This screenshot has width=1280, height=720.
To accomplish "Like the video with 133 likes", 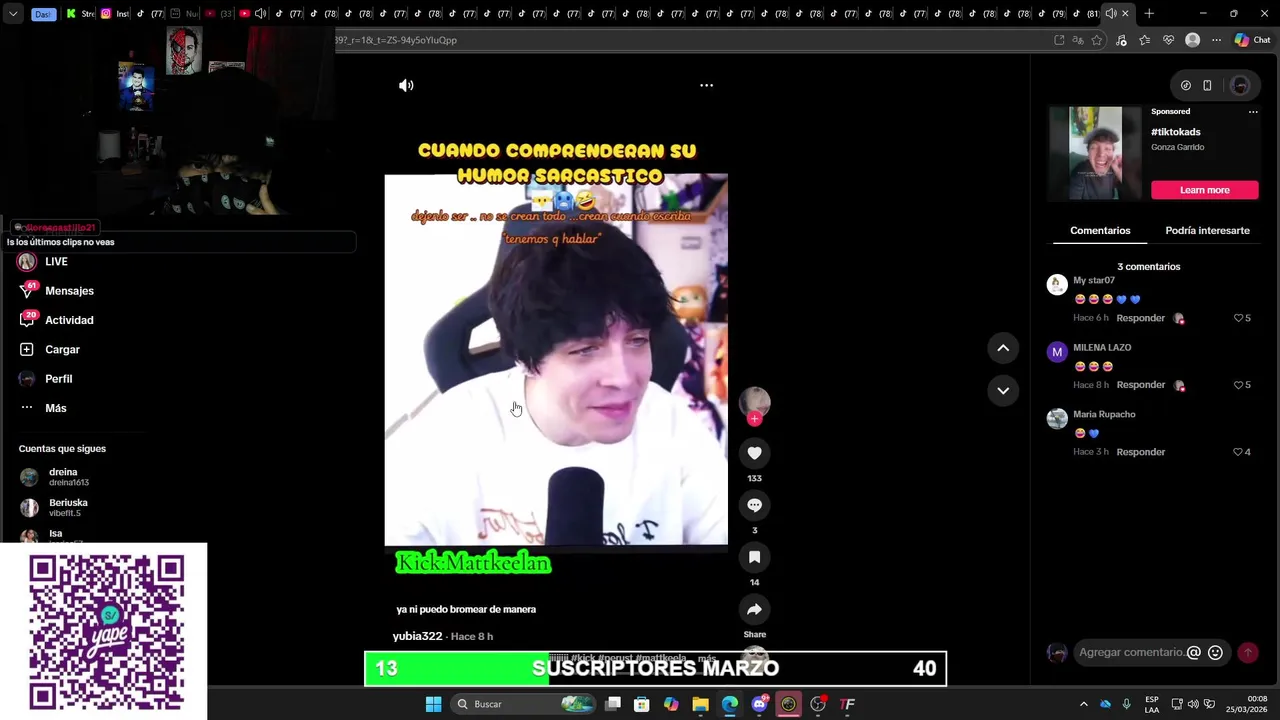I will [754, 453].
